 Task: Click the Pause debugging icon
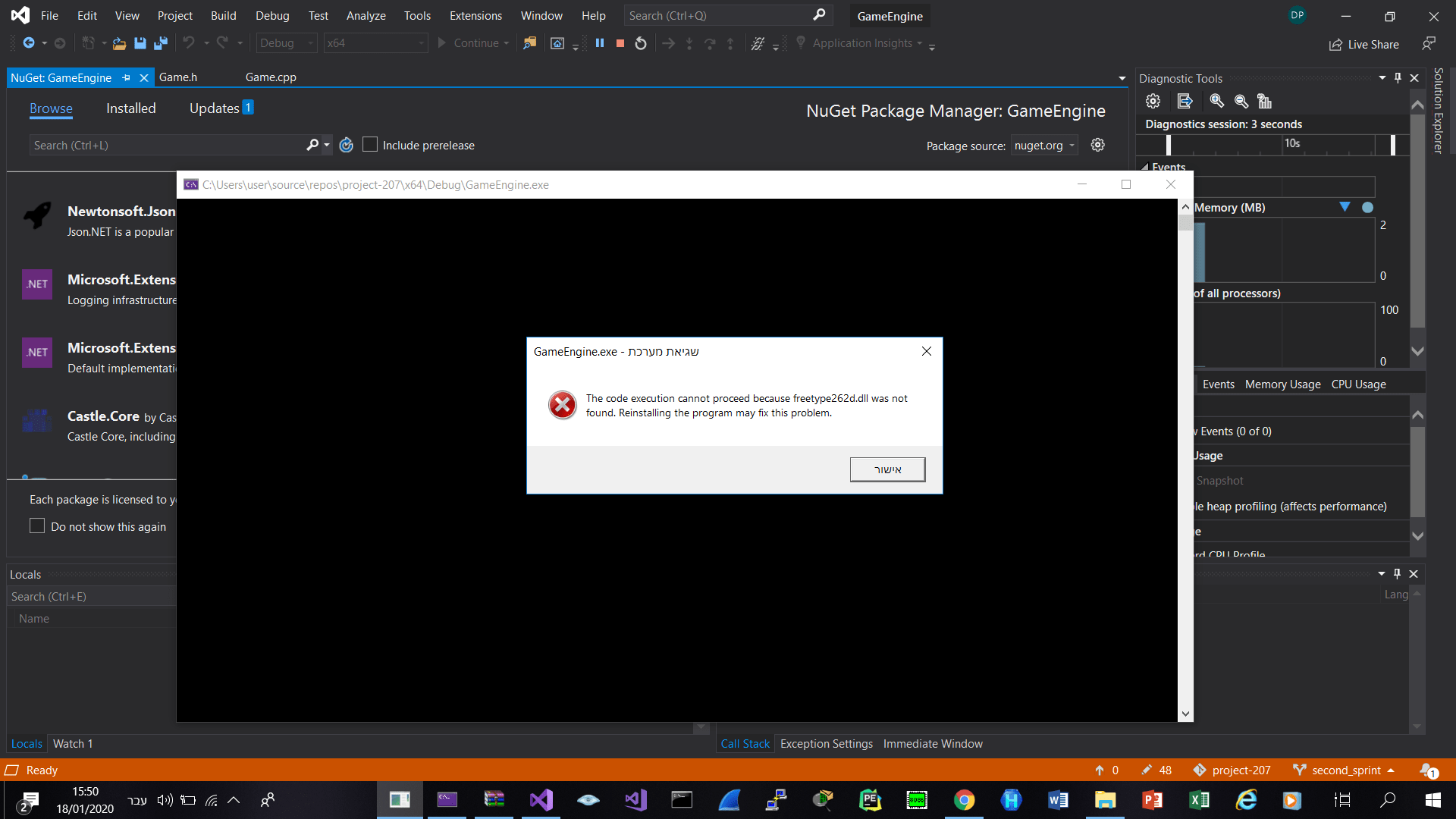point(600,43)
